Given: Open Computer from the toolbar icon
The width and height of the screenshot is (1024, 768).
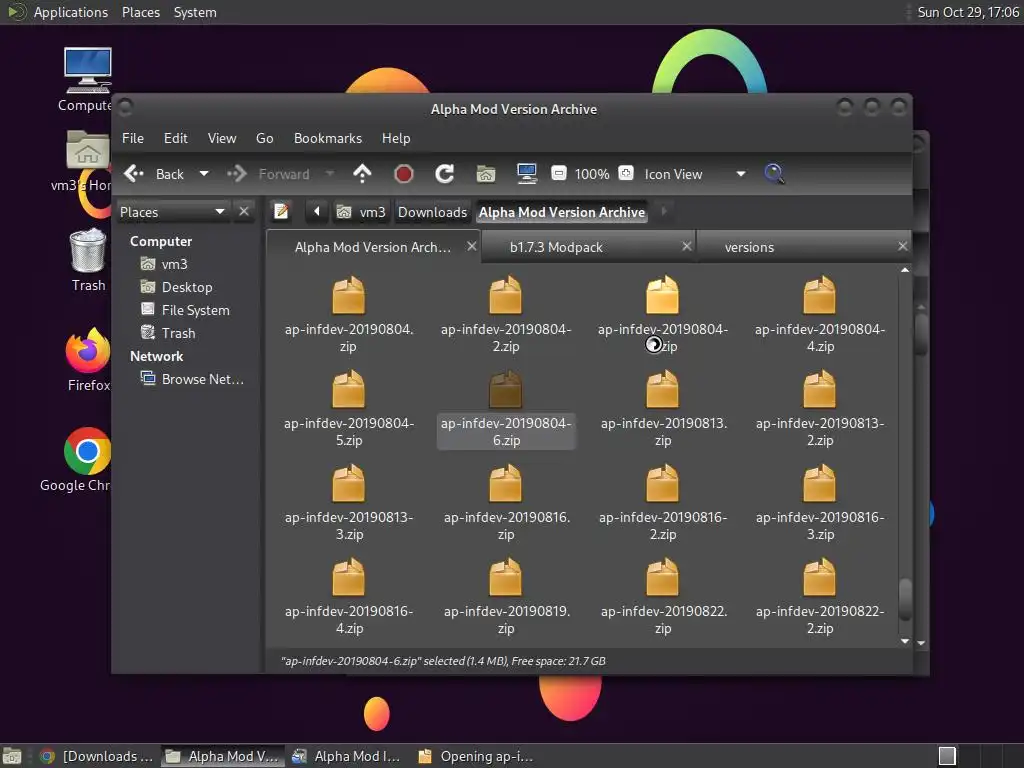Looking at the screenshot, I should [x=526, y=174].
